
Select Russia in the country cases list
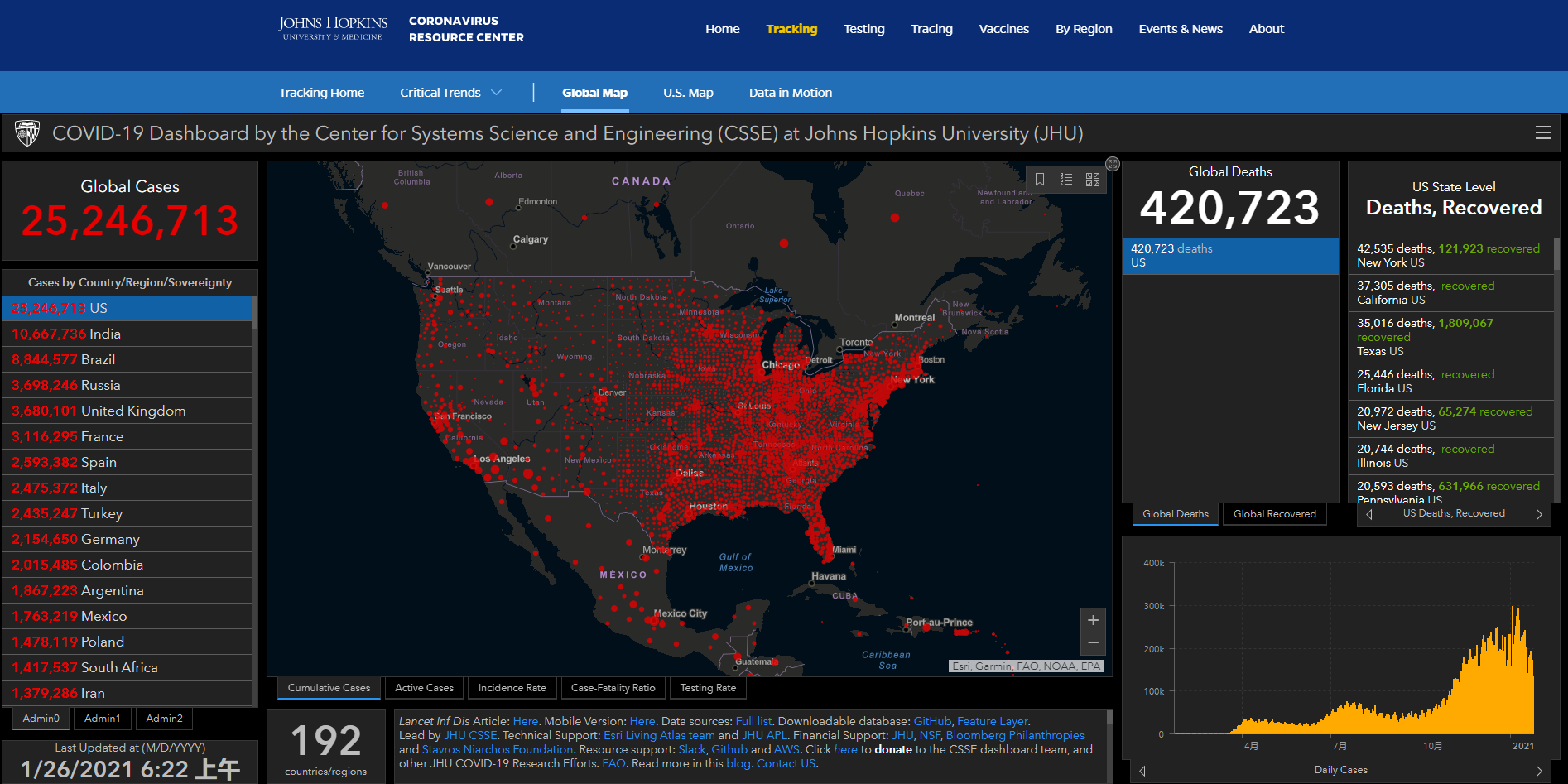click(x=127, y=385)
